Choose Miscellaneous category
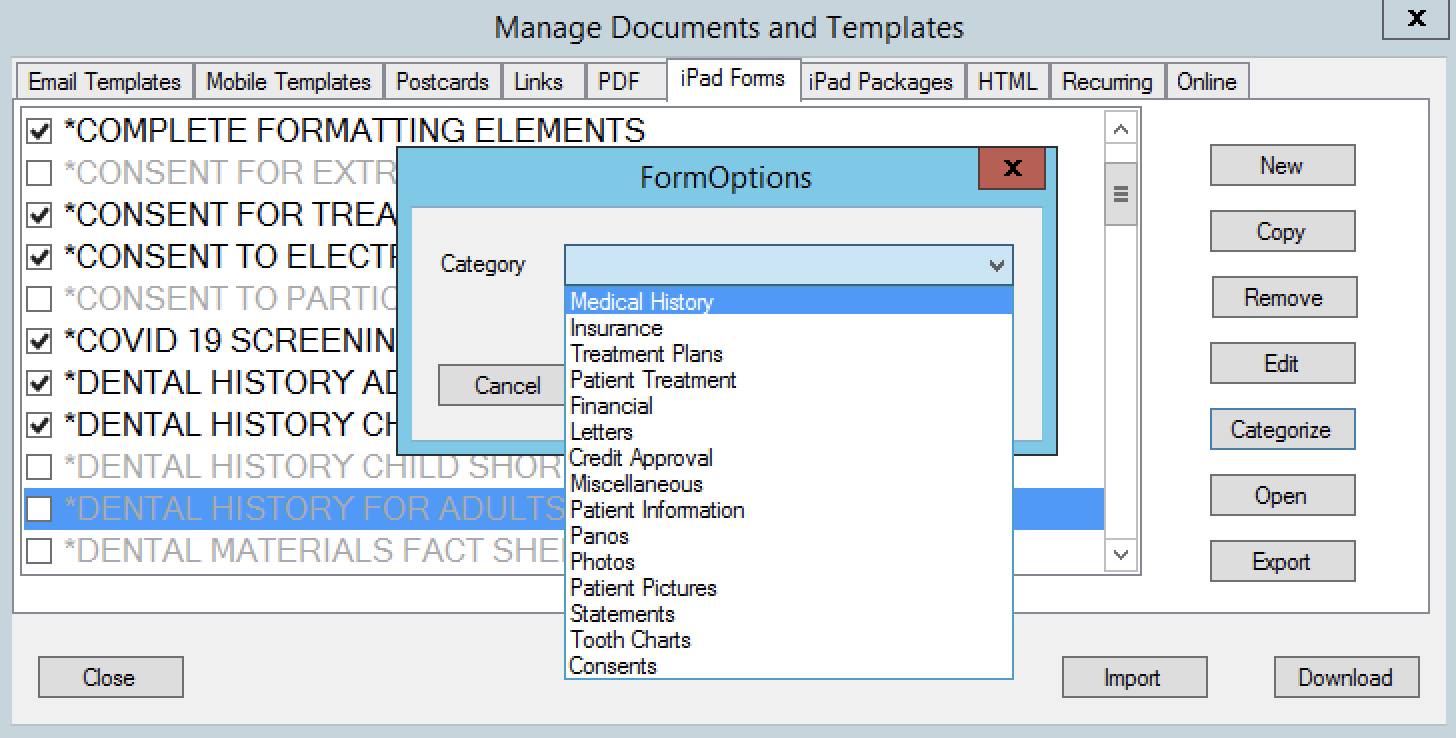 pos(789,484)
